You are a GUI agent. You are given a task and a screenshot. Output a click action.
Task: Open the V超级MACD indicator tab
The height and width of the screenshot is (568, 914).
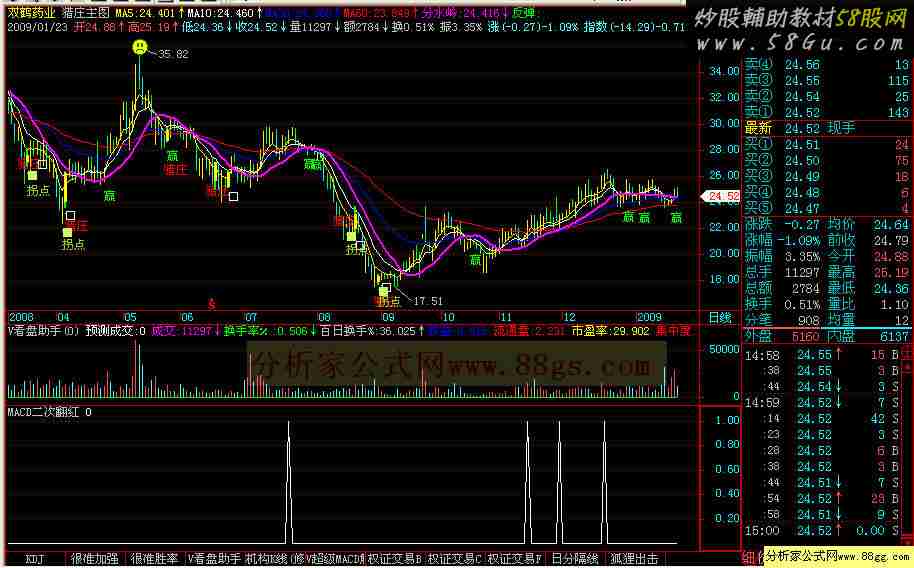pyautogui.click(x=335, y=559)
